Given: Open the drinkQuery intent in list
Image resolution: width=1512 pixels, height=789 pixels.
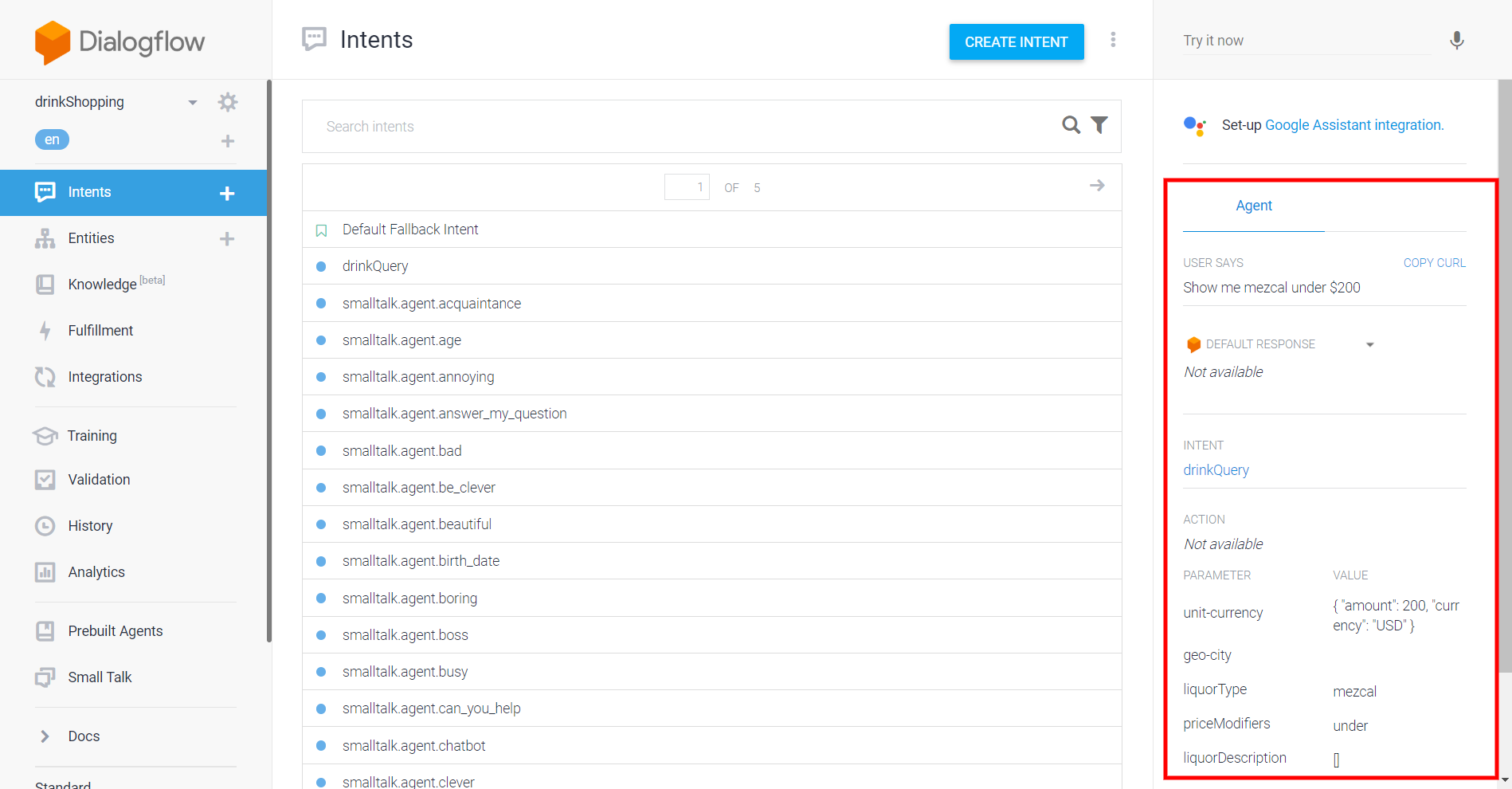Looking at the screenshot, I should point(712,266).
